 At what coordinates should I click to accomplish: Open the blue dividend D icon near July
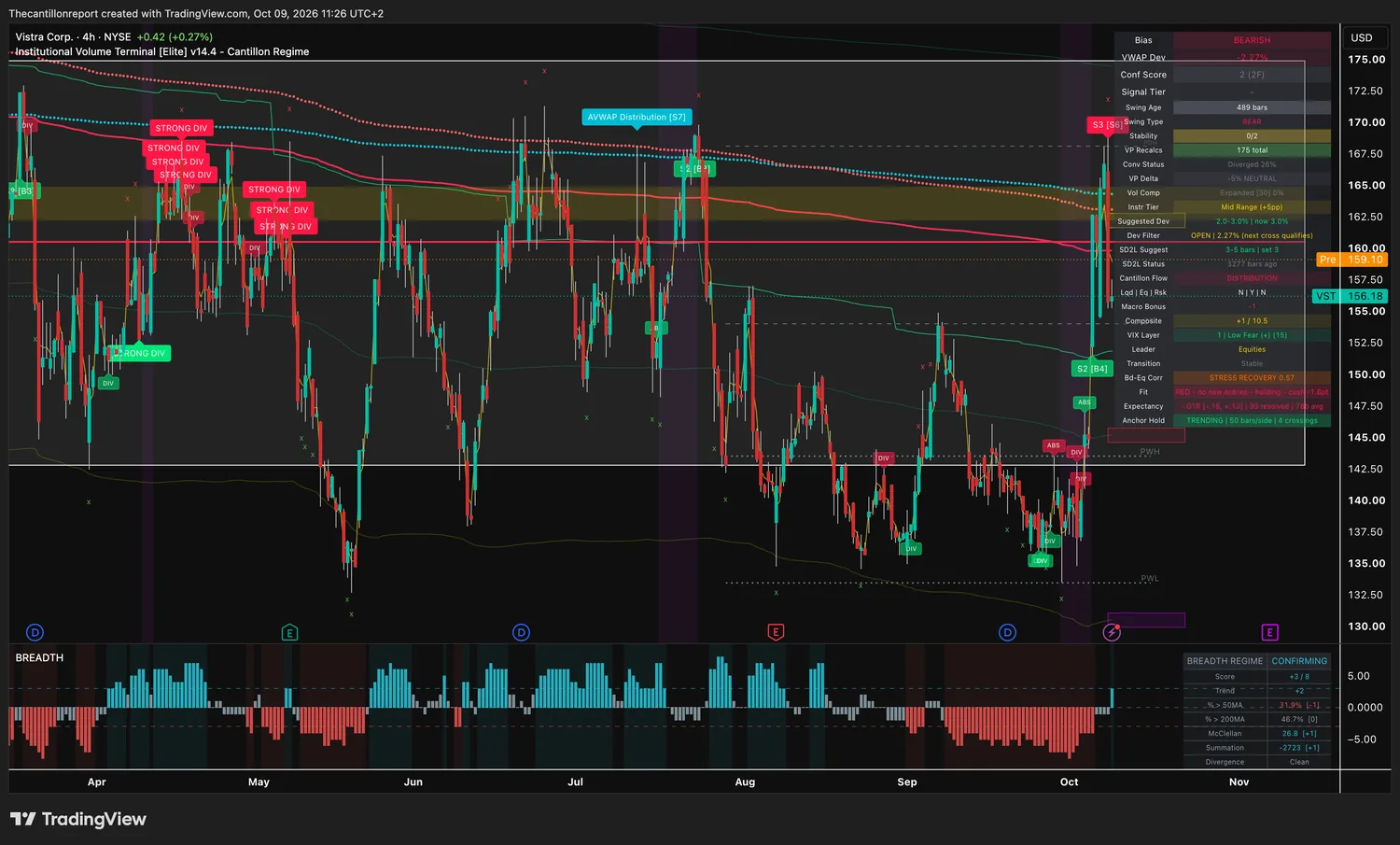coord(522,632)
